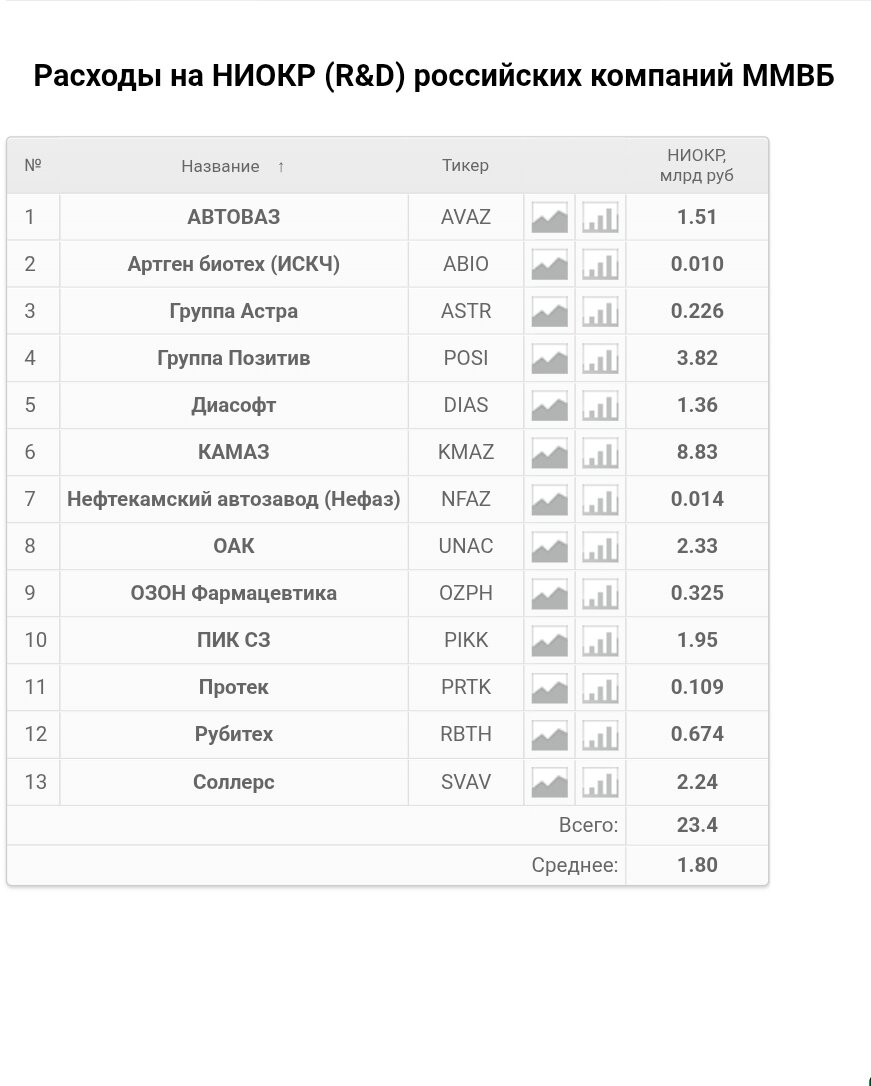Screen dimensions: 871x1086
Task: Sort by НИОКР, млрд руб column
Action: pos(696,165)
